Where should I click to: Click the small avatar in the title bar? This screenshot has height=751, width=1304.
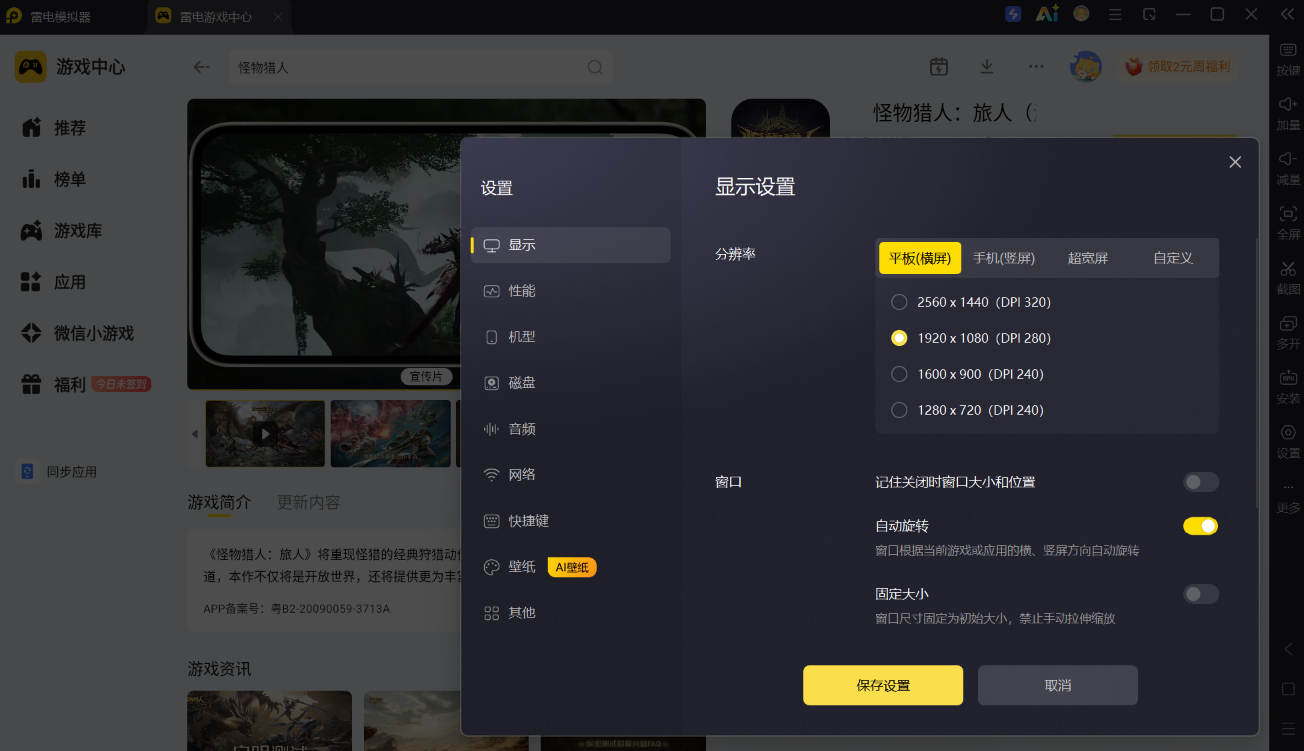1081,14
